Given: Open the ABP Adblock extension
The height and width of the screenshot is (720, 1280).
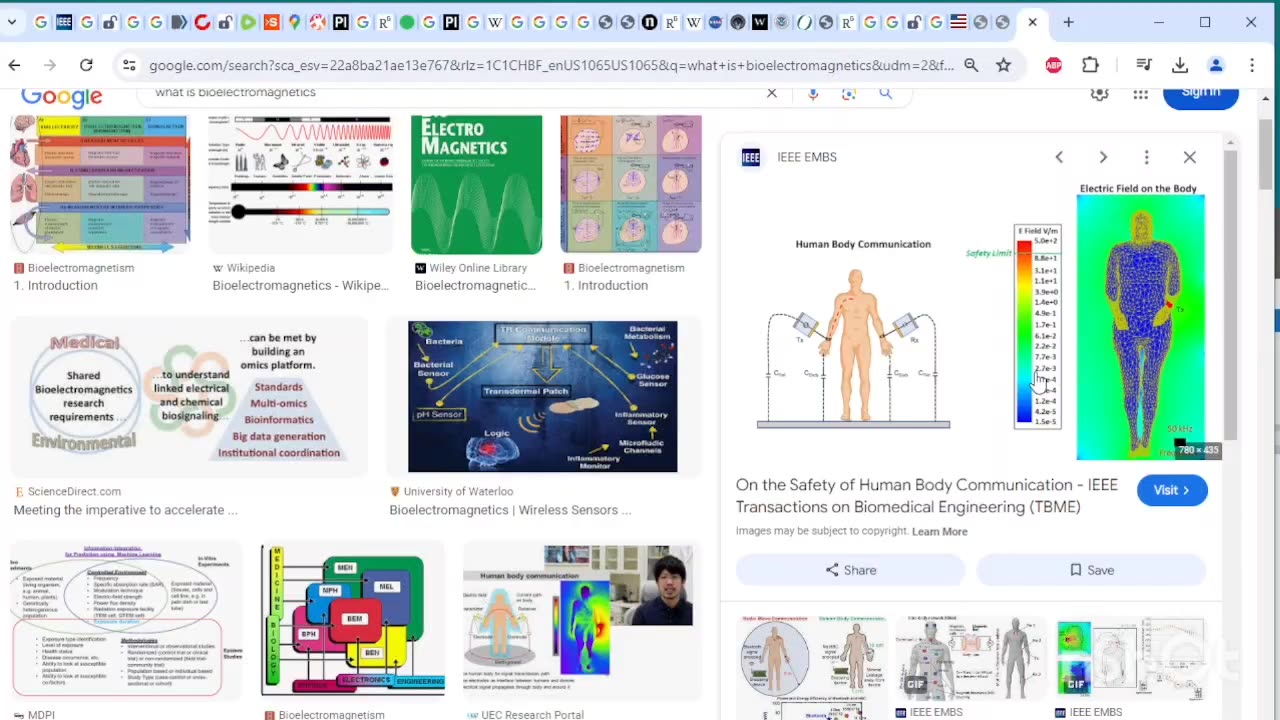Looking at the screenshot, I should pos(1053,65).
